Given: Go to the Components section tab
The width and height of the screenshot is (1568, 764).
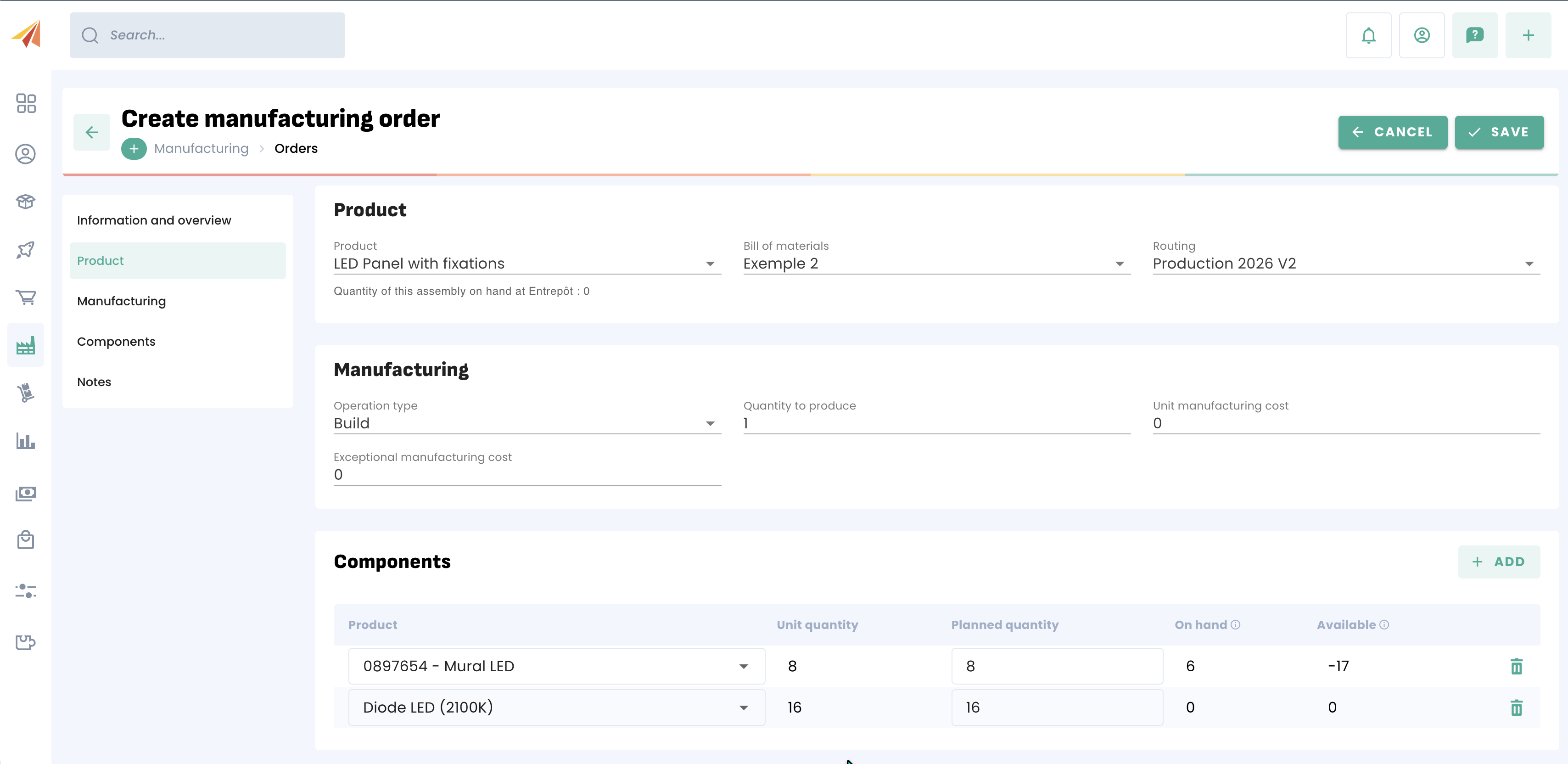Looking at the screenshot, I should coord(116,342).
